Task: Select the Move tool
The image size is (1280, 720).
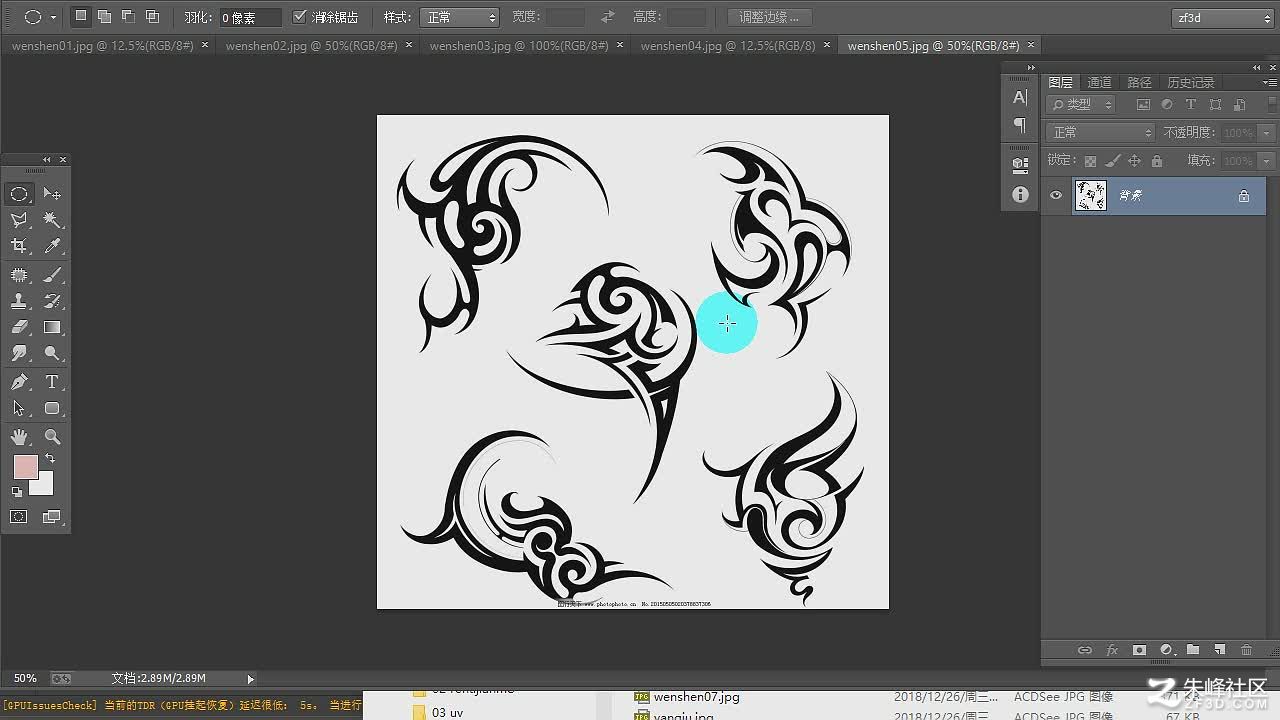Action: pos(52,194)
